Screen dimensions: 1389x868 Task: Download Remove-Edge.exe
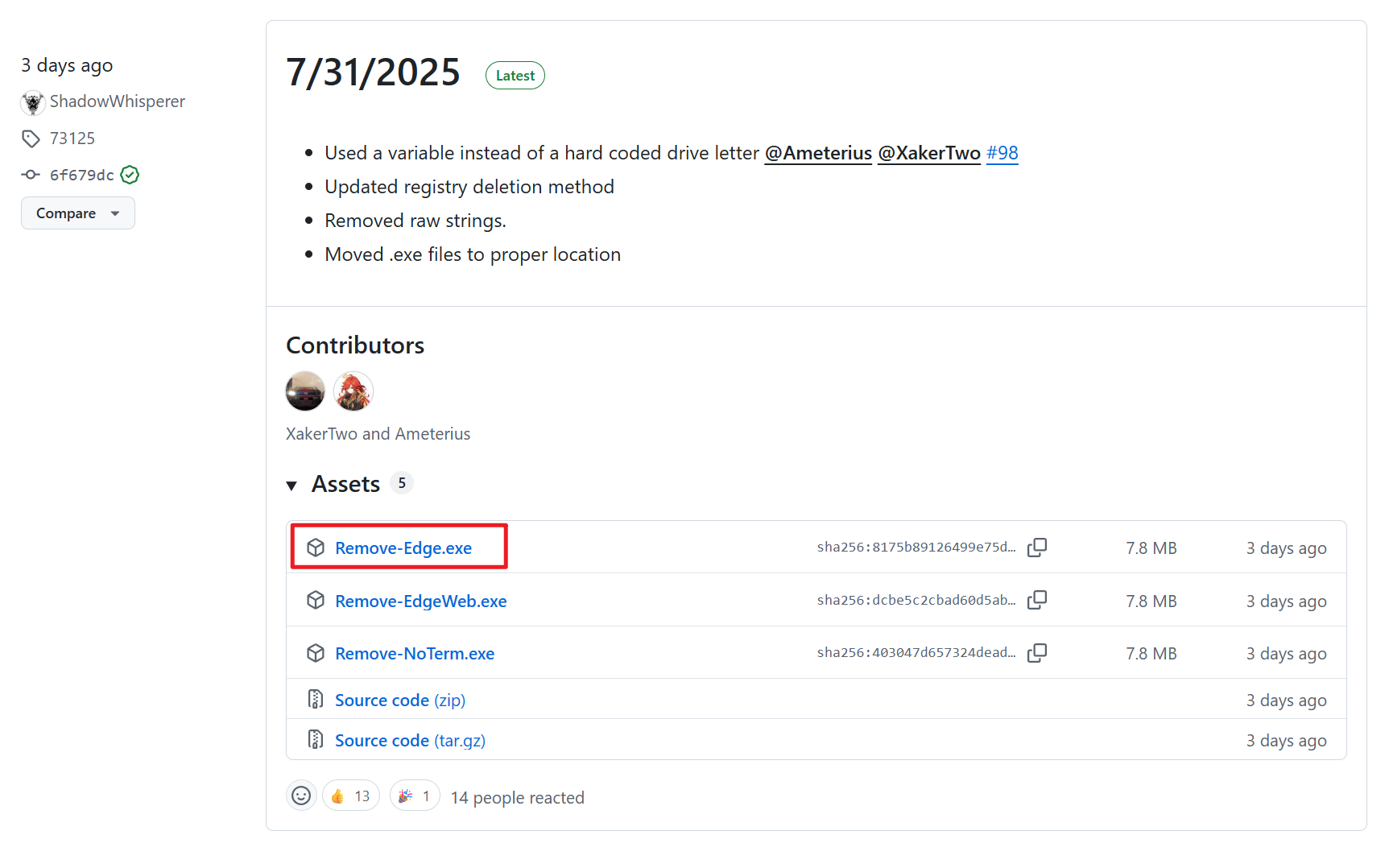click(403, 548)
